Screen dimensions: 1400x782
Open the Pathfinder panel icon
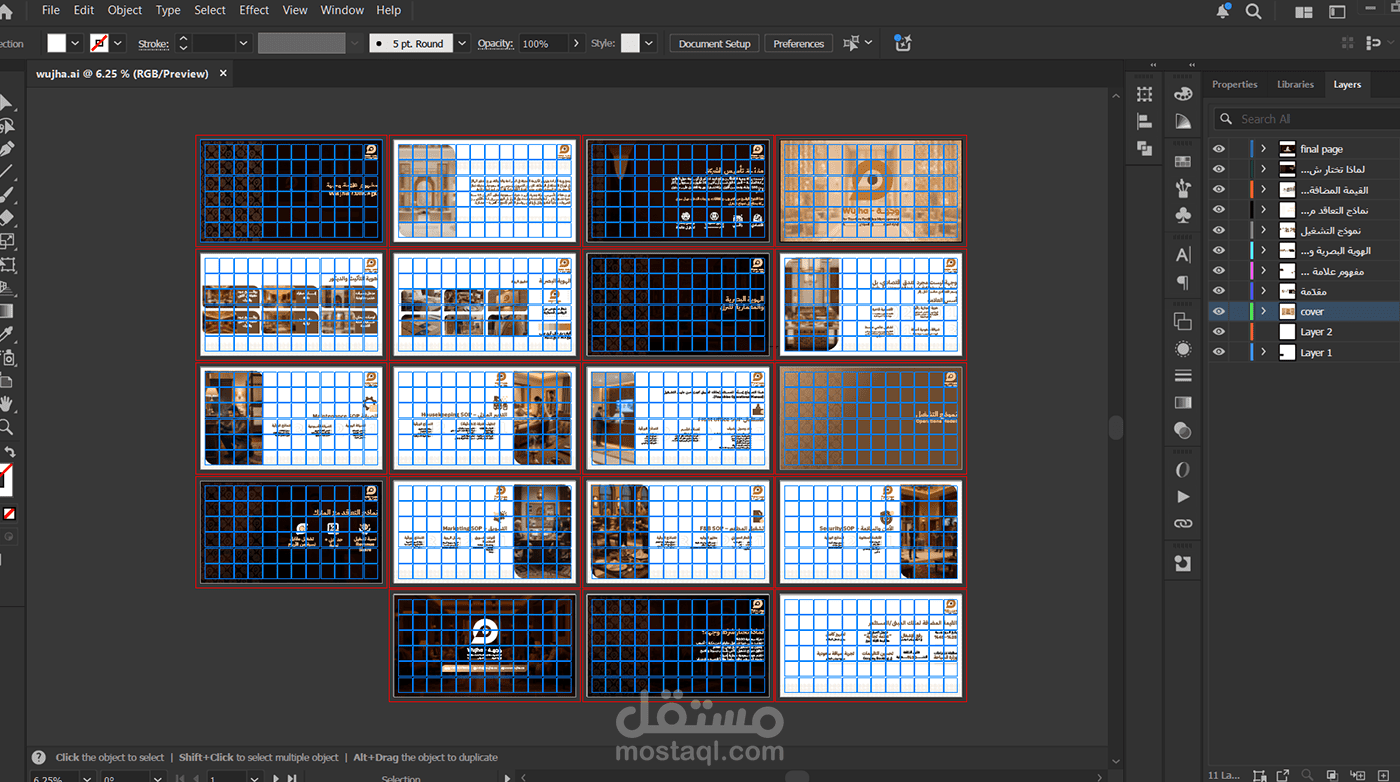pyautogui.click(x=1145, y=148)
